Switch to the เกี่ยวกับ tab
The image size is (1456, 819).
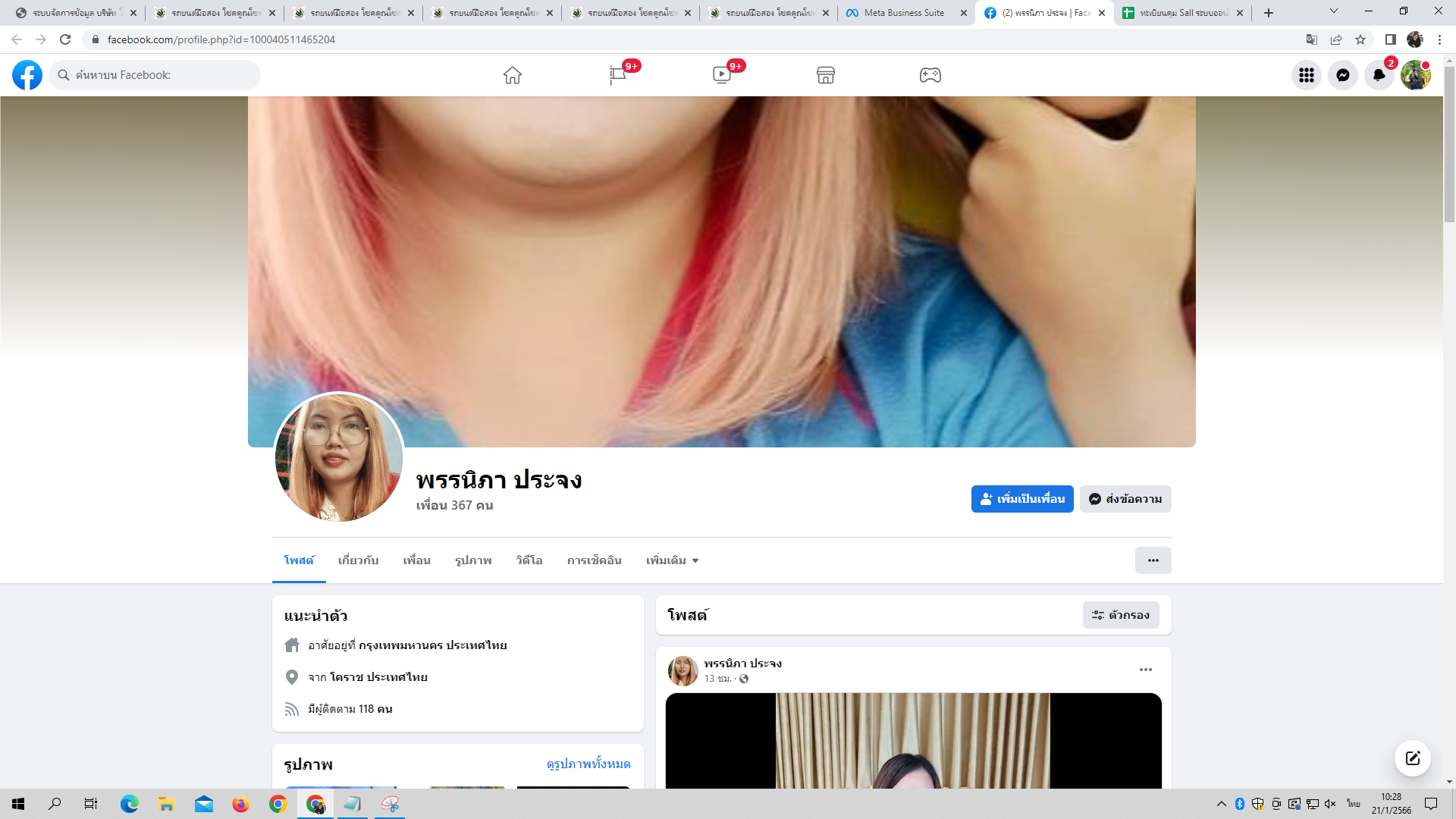358,560
